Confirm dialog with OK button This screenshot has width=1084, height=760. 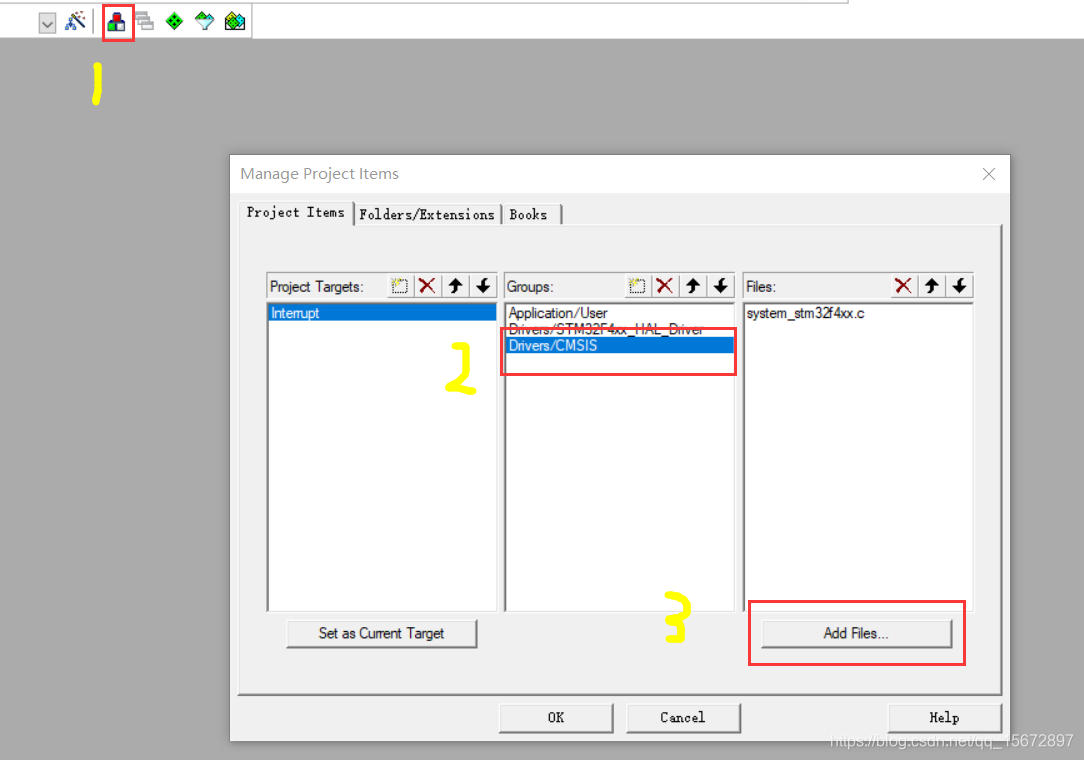pos(556,718)
